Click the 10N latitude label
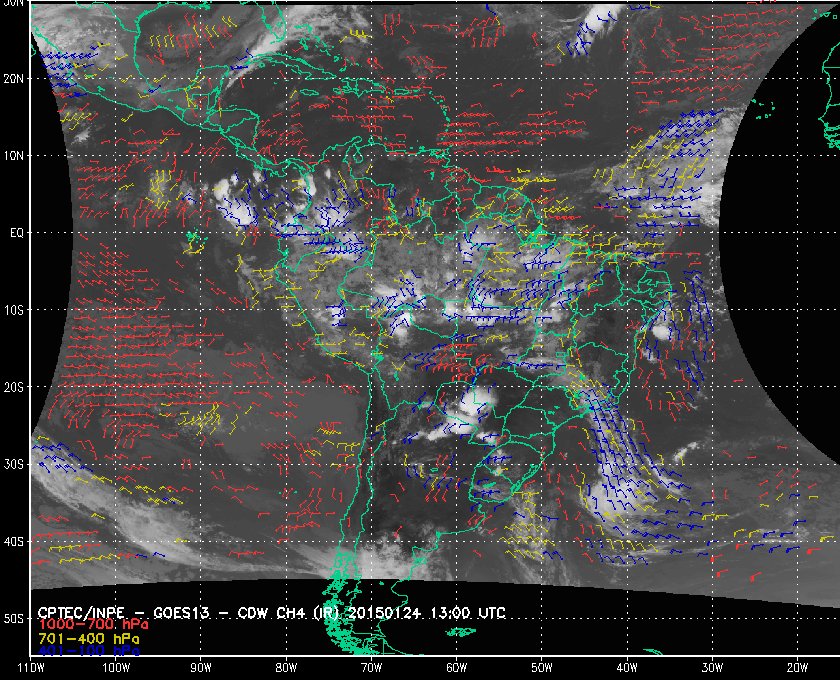Viewport: 840px width, 680px height. click(13, 156)
